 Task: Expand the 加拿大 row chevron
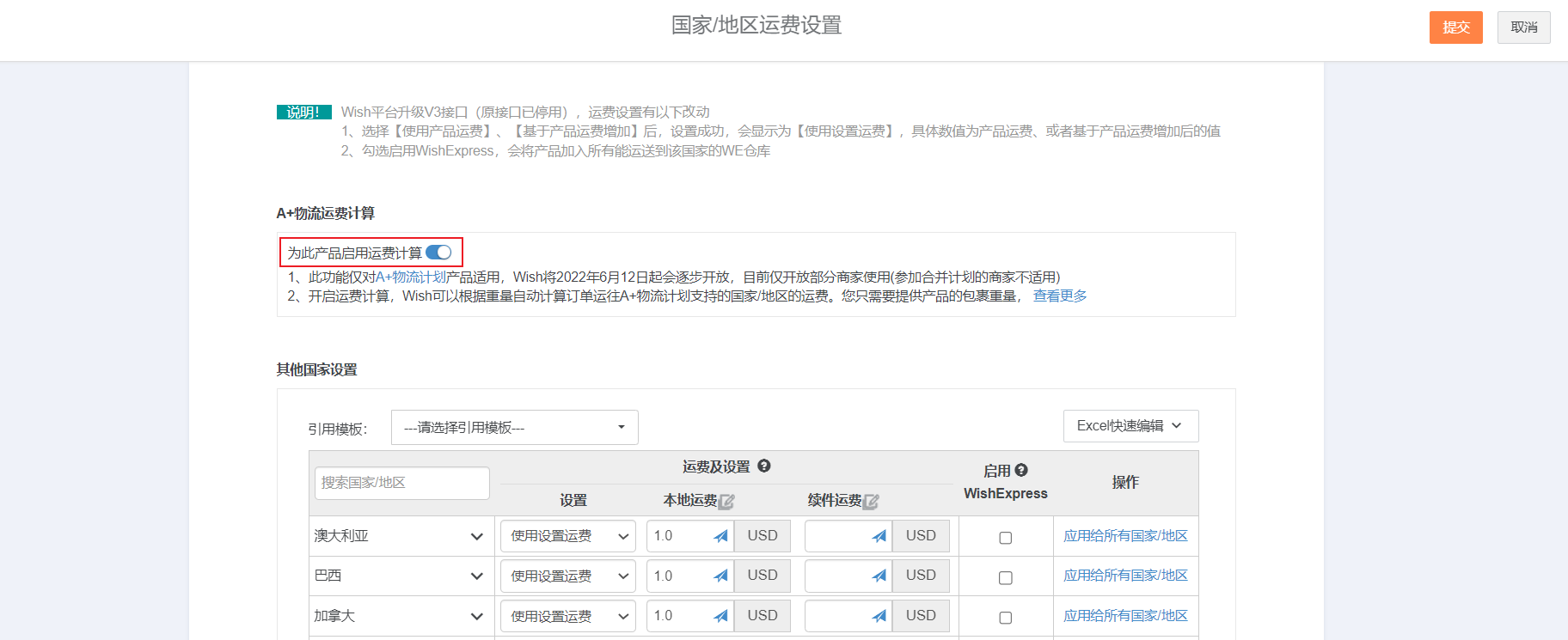476,616
